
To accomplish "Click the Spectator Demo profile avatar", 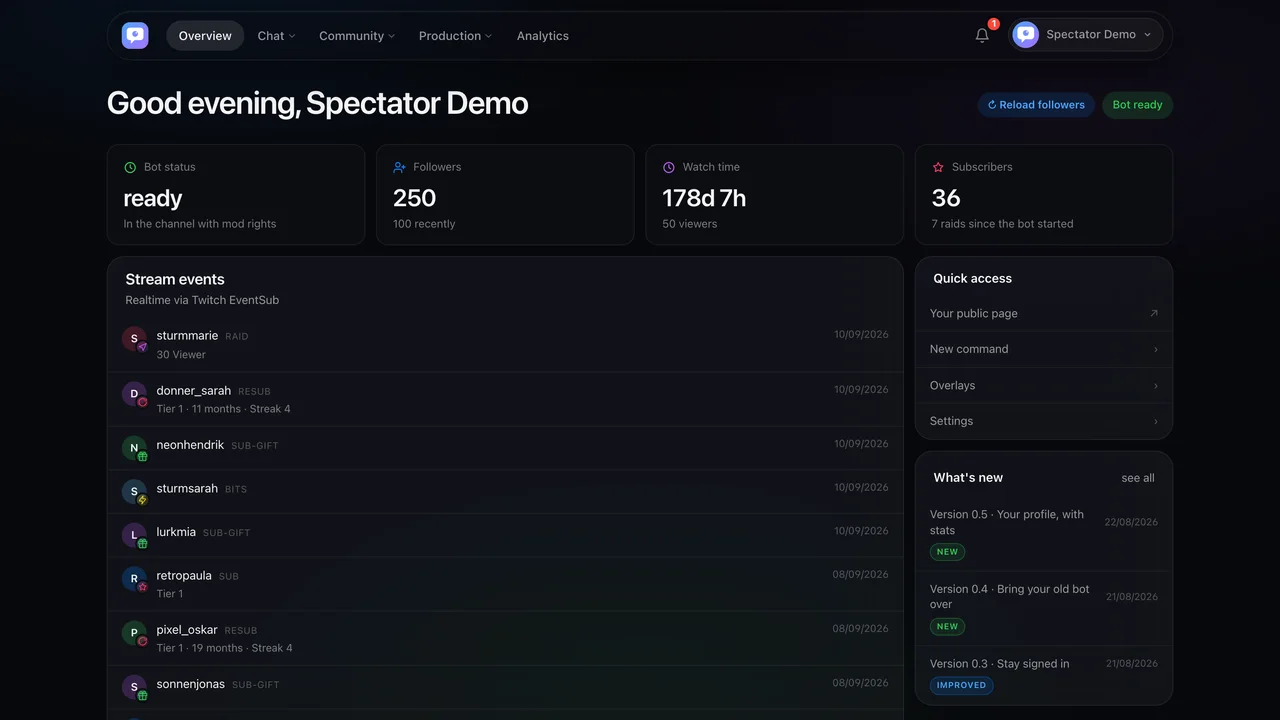I will [1025, 35].
